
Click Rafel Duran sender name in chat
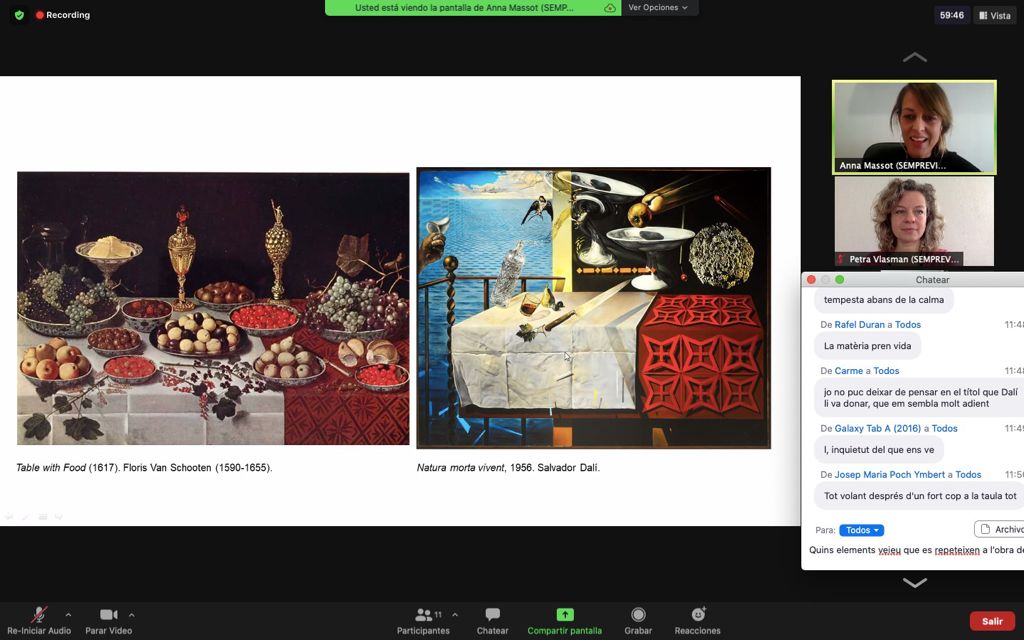[x=860, y=325]
